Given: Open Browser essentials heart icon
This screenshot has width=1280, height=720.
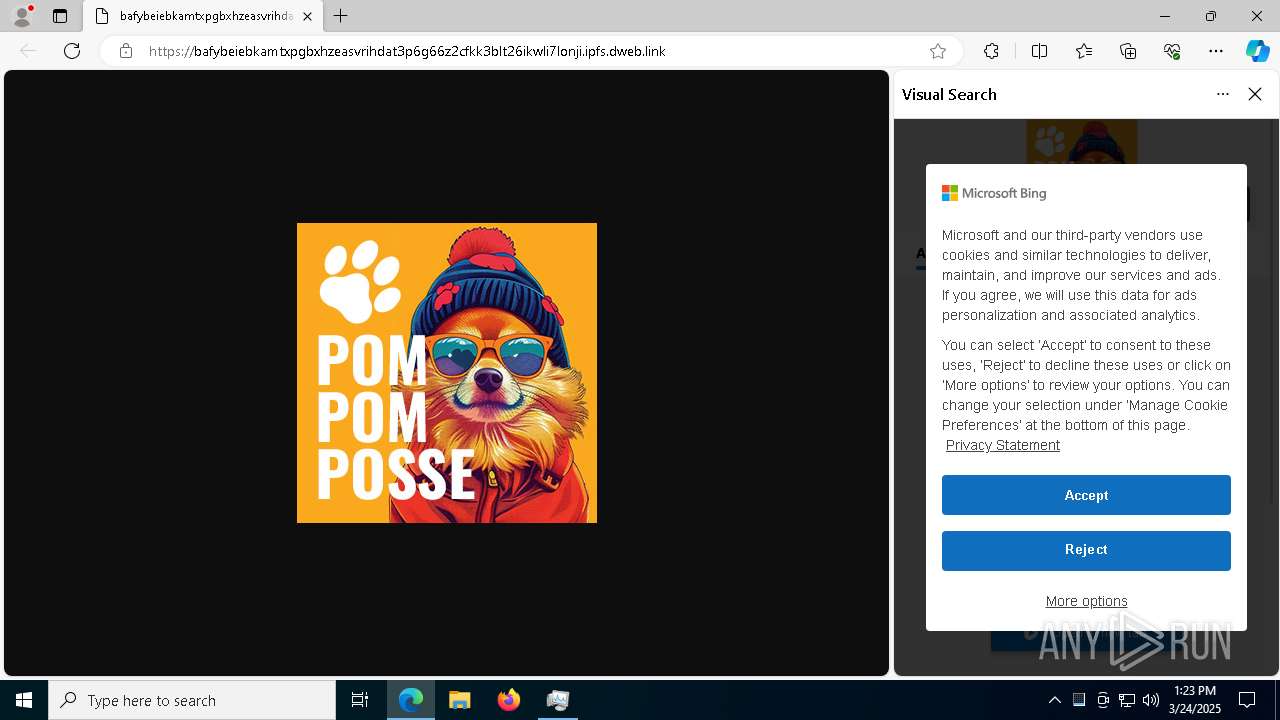Looking at the screenshot, I should click(x=1172, y=51).
